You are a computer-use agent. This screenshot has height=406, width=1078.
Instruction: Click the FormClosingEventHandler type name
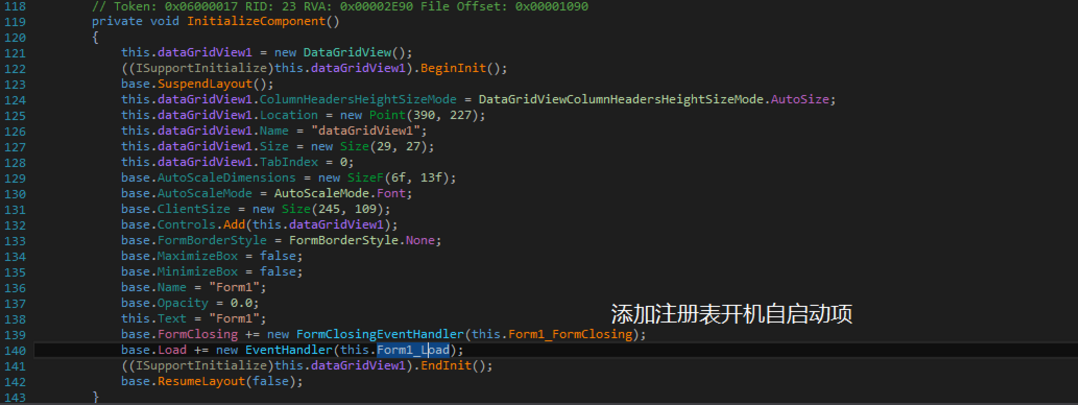(380, 335)
